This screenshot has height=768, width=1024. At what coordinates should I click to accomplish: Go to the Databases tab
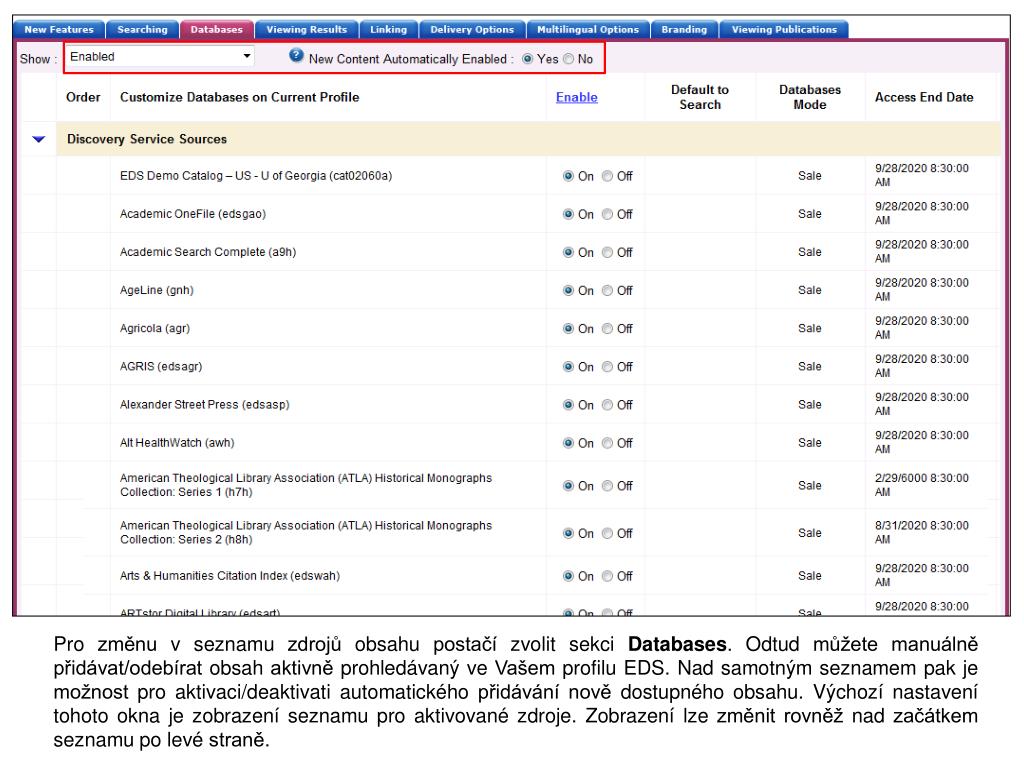coord(216,29)
